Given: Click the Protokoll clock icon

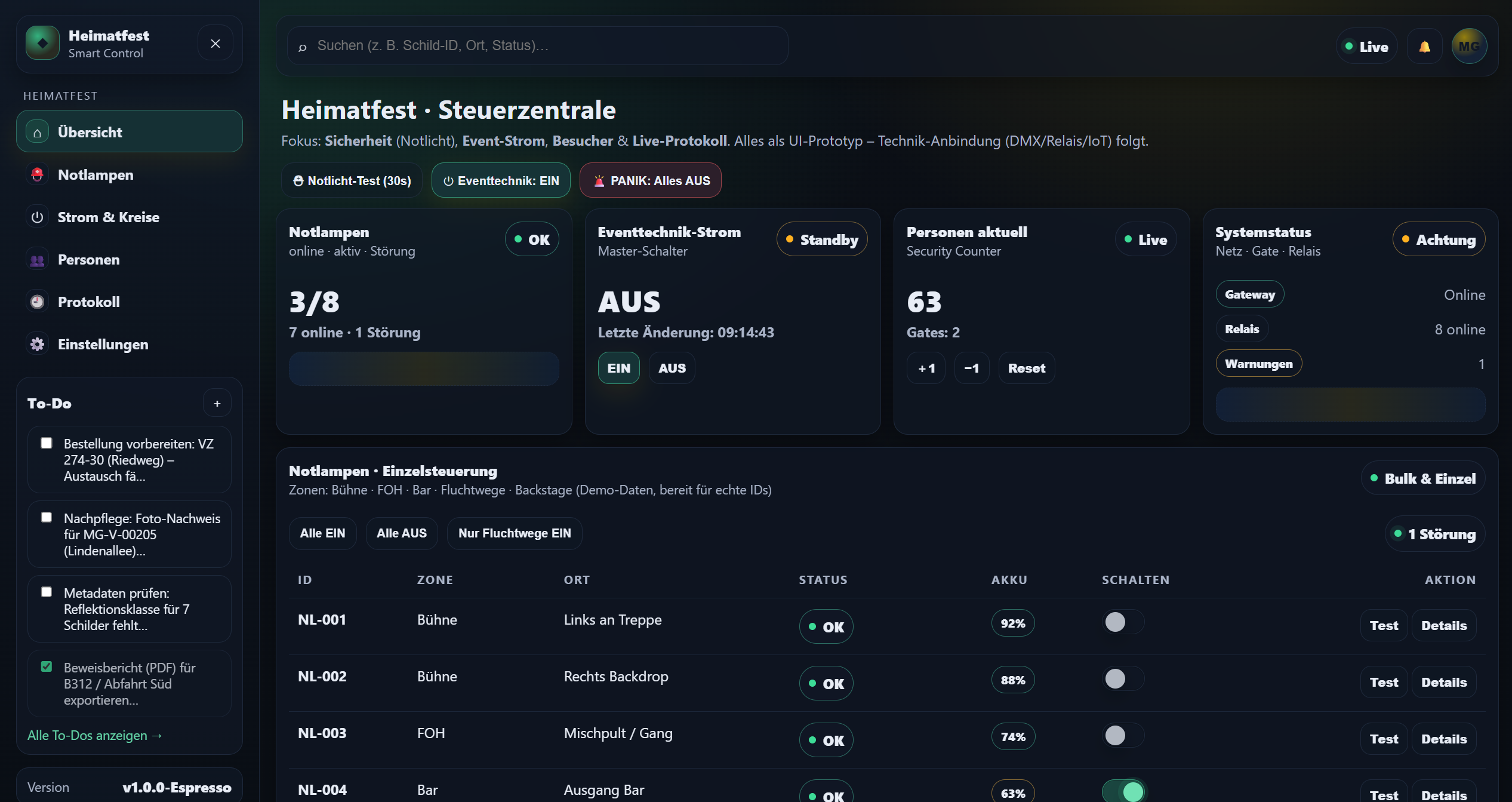Looking at the screenshot, I should (x=37, y=302).
